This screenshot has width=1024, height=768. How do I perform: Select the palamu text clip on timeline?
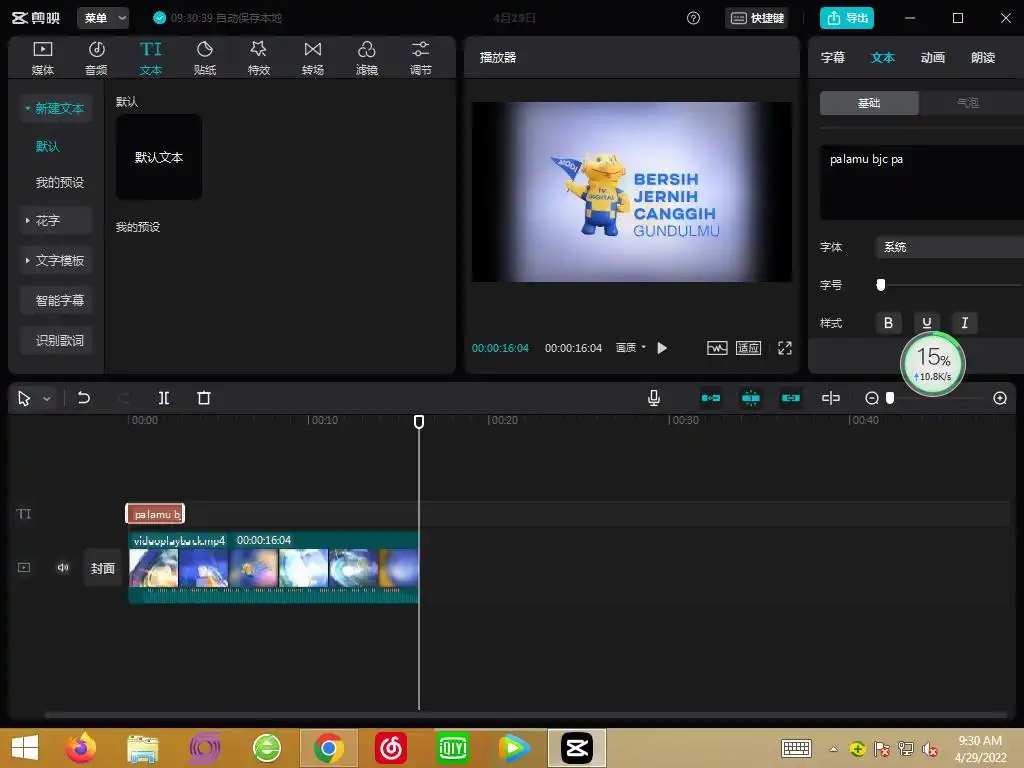tap(155, 514)
